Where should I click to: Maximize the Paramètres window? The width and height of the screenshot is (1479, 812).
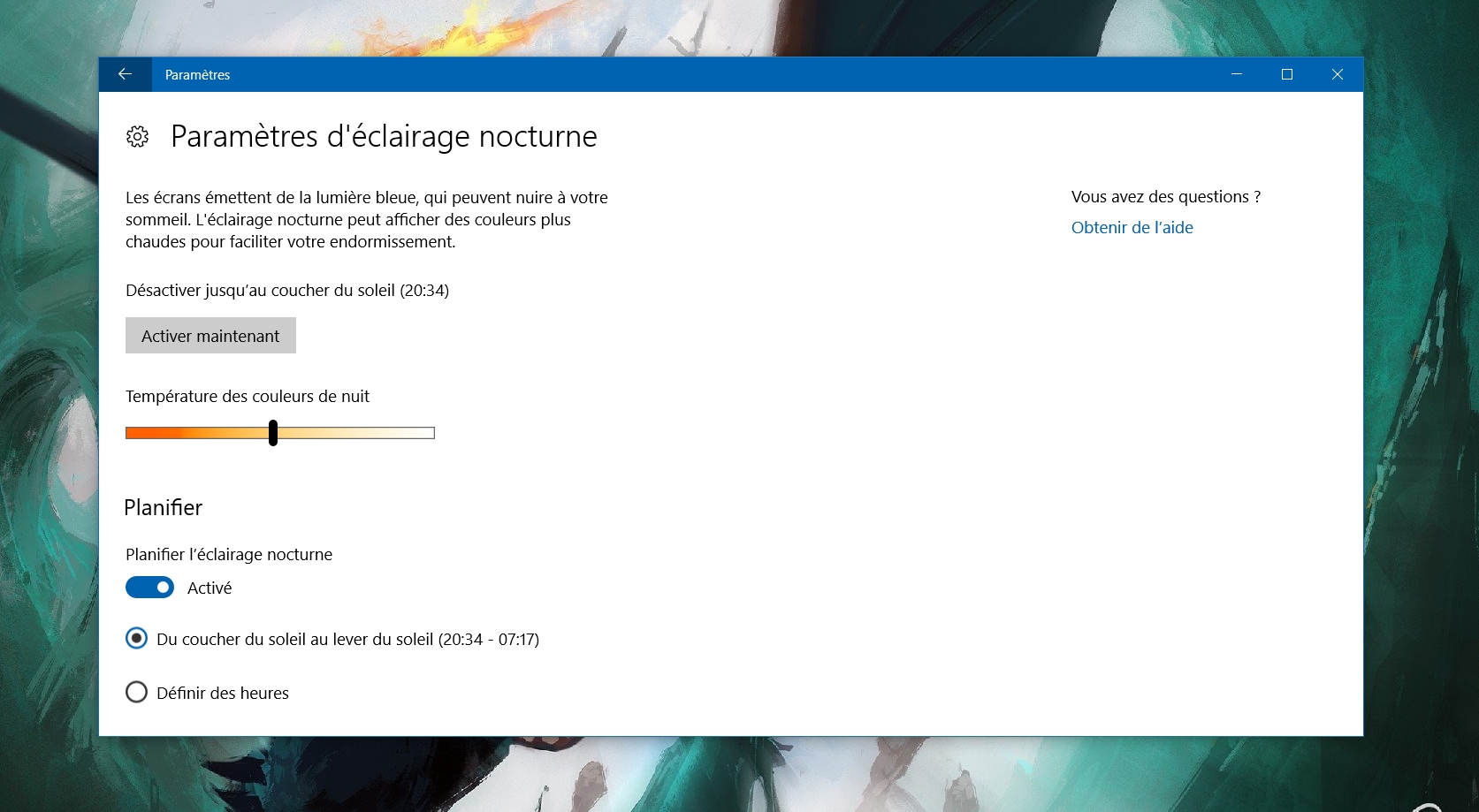coord(1287,74)
